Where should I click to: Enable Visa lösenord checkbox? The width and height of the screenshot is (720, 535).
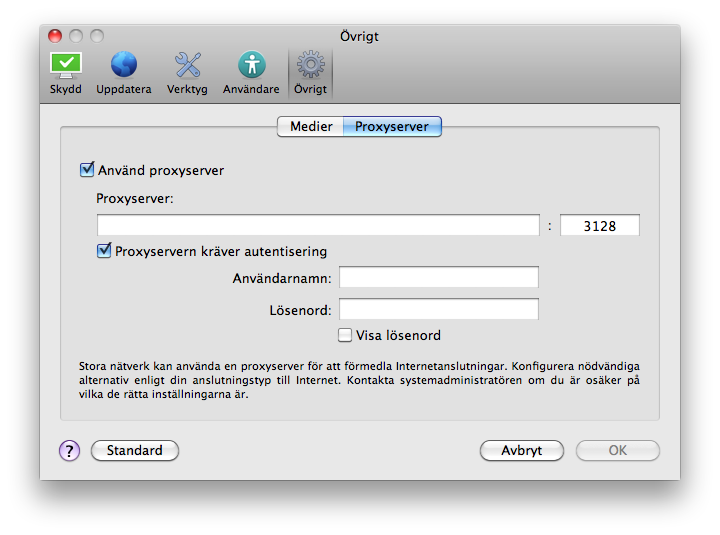click(345, 335)
